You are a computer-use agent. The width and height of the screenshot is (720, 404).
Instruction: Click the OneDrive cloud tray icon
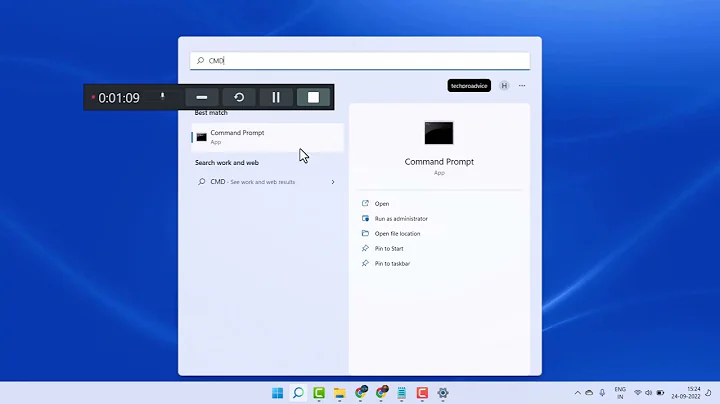589,393
